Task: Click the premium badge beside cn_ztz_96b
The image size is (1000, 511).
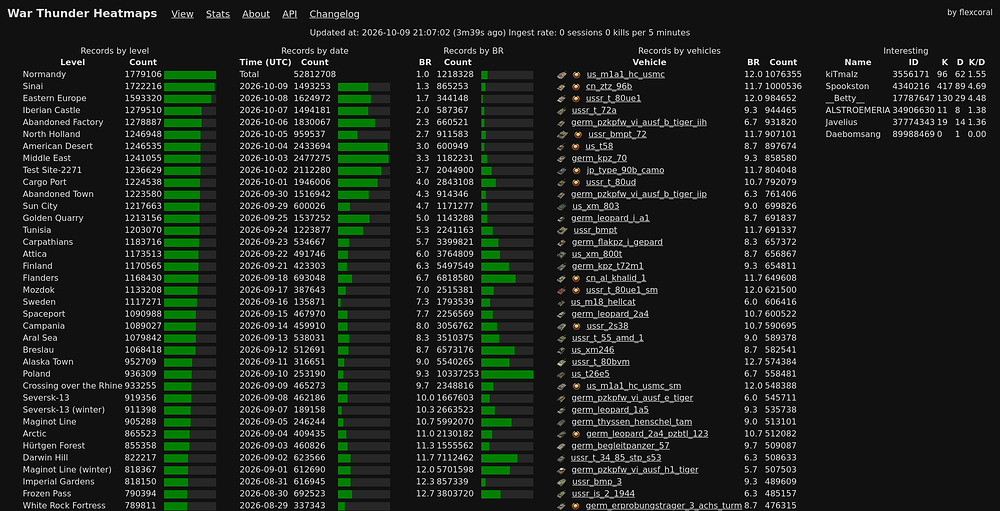Action: [576, 87]
